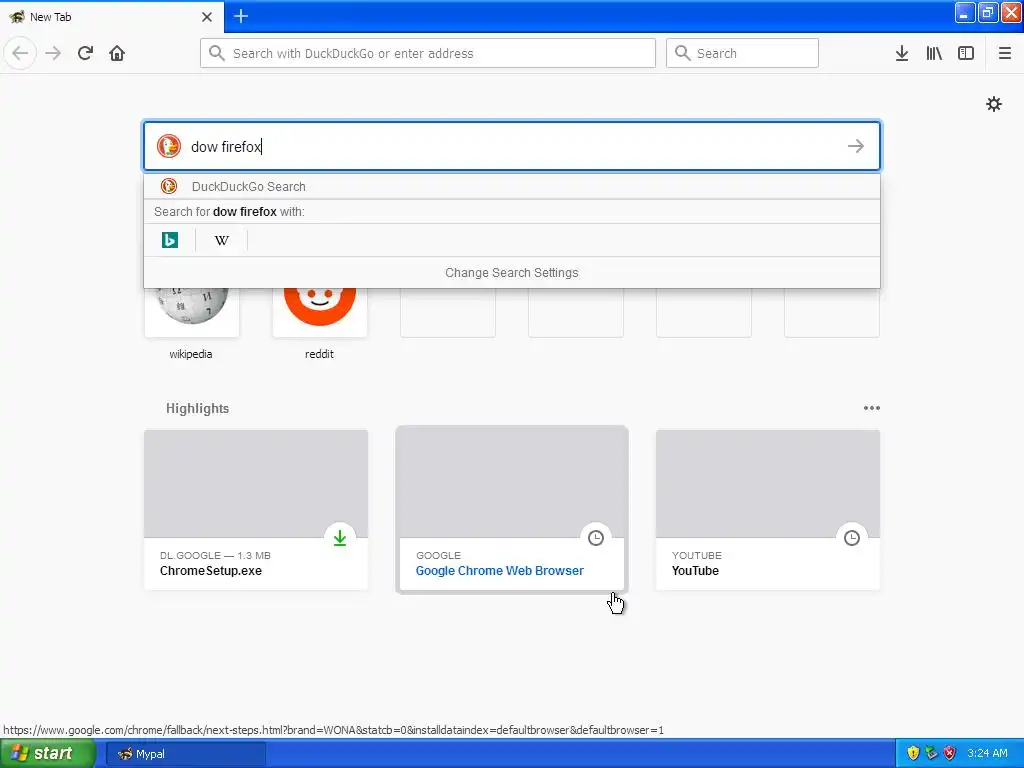Click the Forward navigation arrow
The image size is (1024, 768).
(x=53, y=53)
